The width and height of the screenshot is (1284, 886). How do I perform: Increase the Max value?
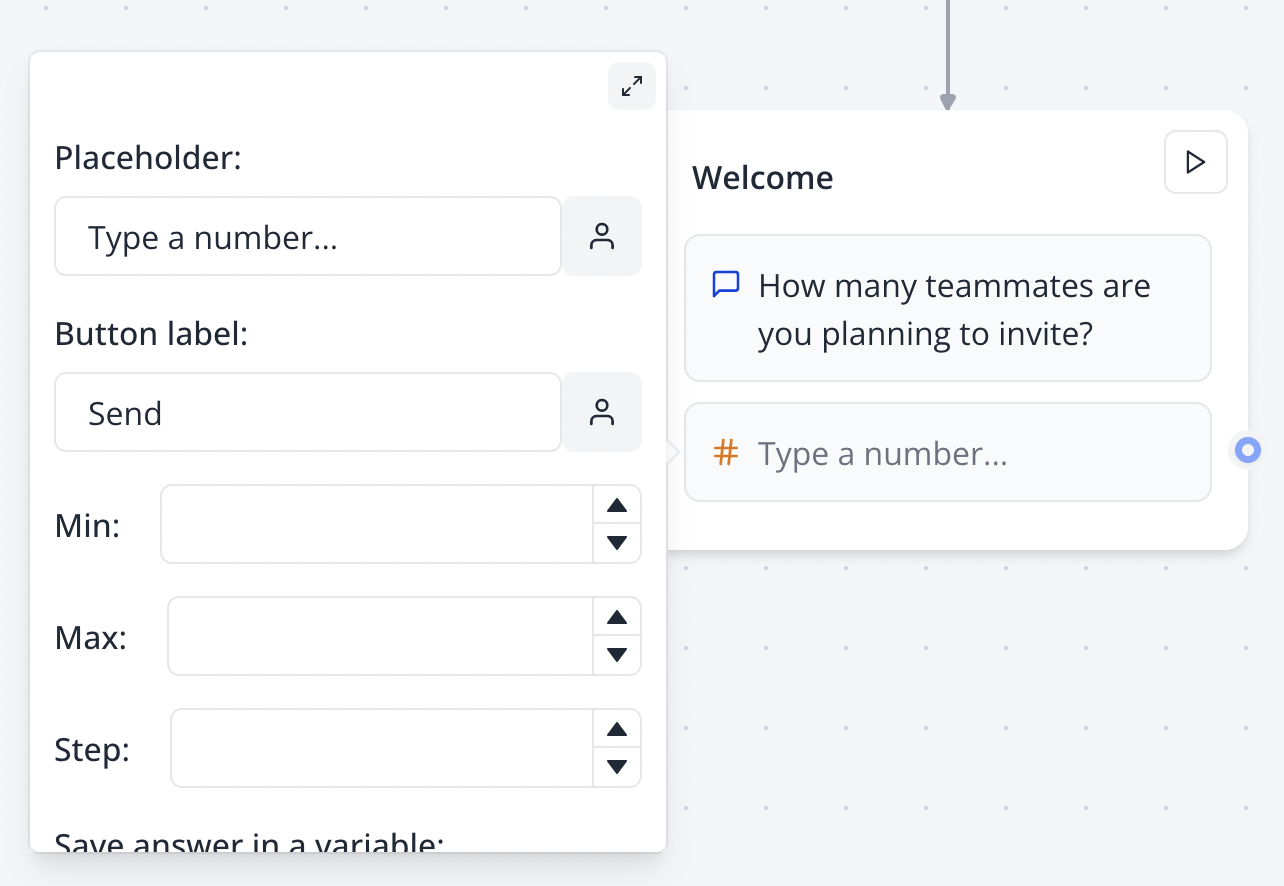617,617
